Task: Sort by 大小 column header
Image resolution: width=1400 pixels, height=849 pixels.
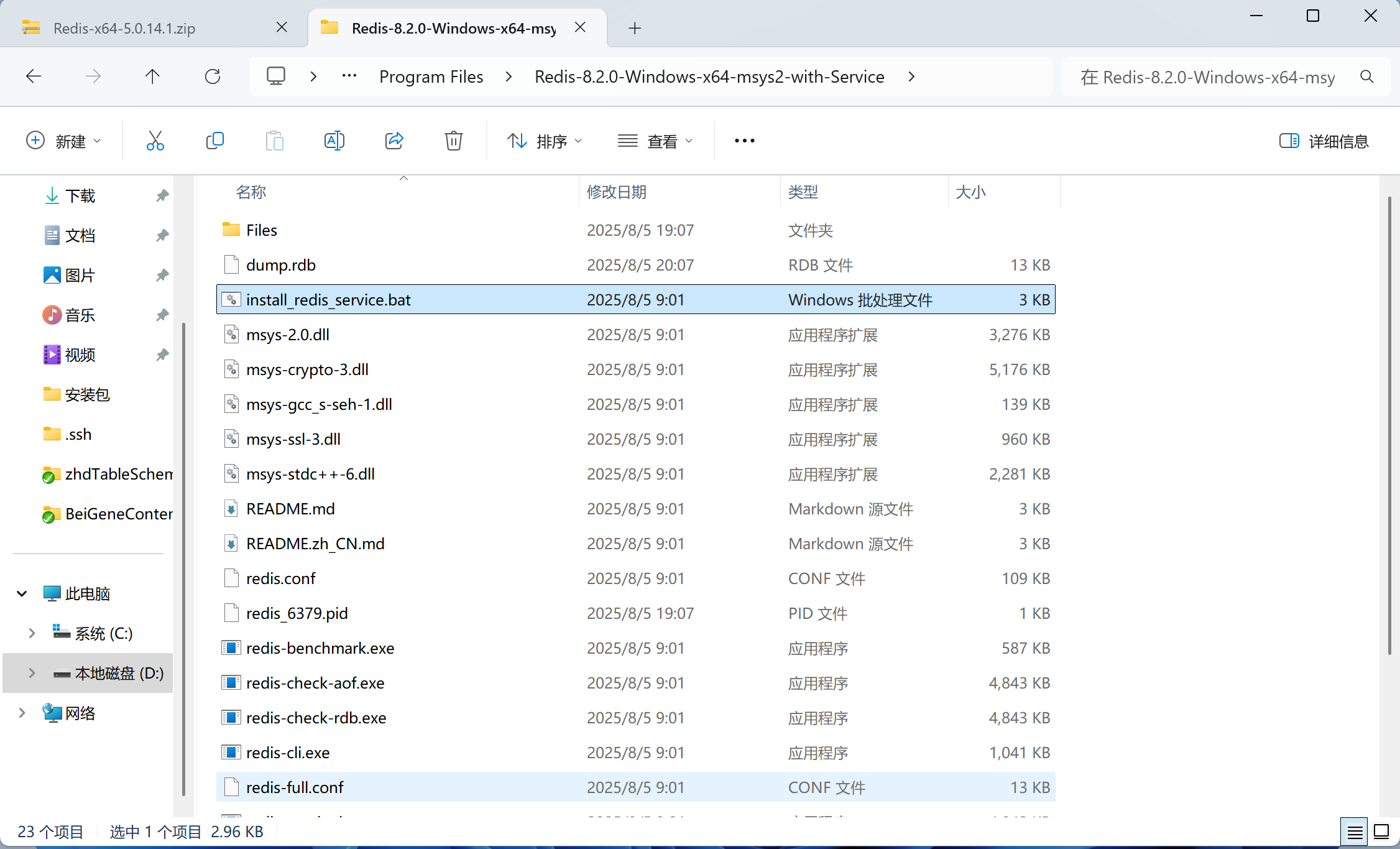Action: [x=970, y=192]
